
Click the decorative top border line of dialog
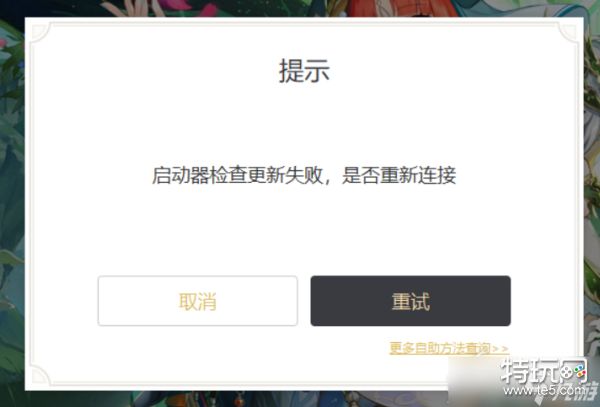click(x=304, y=23)
